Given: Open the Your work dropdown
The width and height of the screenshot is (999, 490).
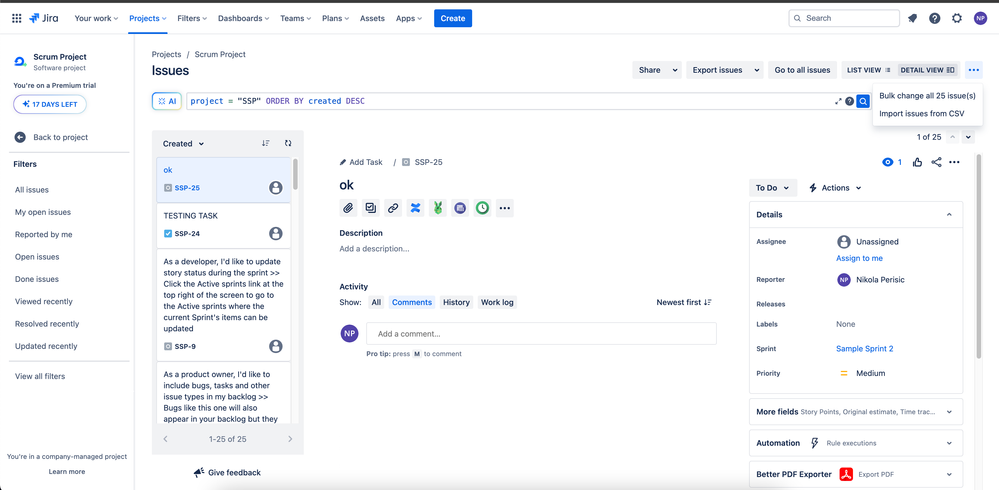Looking at the screenshot, I should 96,18.
